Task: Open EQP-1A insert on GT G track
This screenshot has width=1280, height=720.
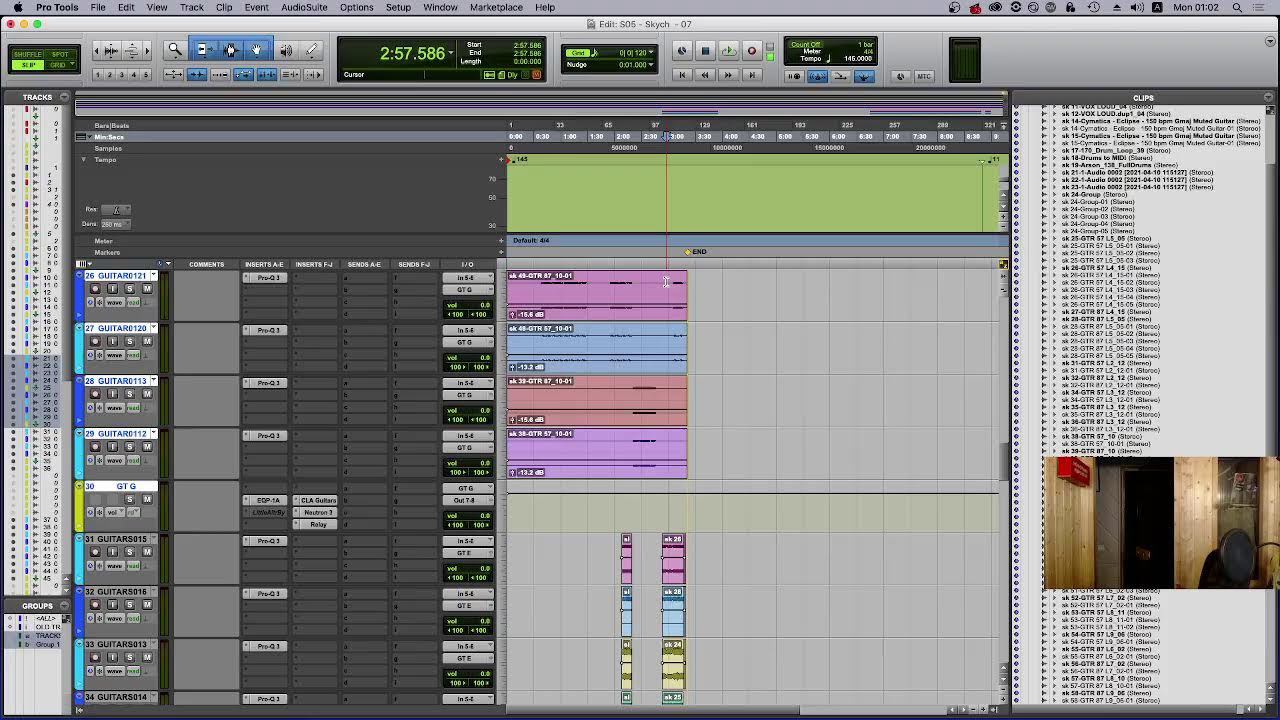Action: click(x=266, y=500)
